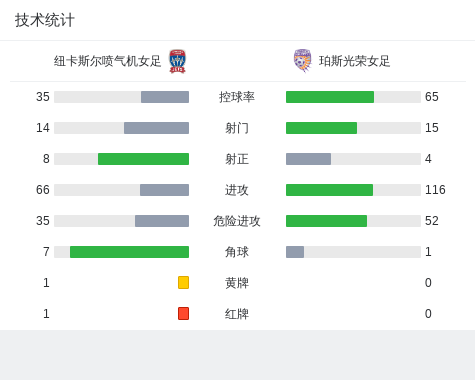Open the 珀斯光荣女足 team name
This screenshot has height=380, width=475.
[x=354, y=61]
